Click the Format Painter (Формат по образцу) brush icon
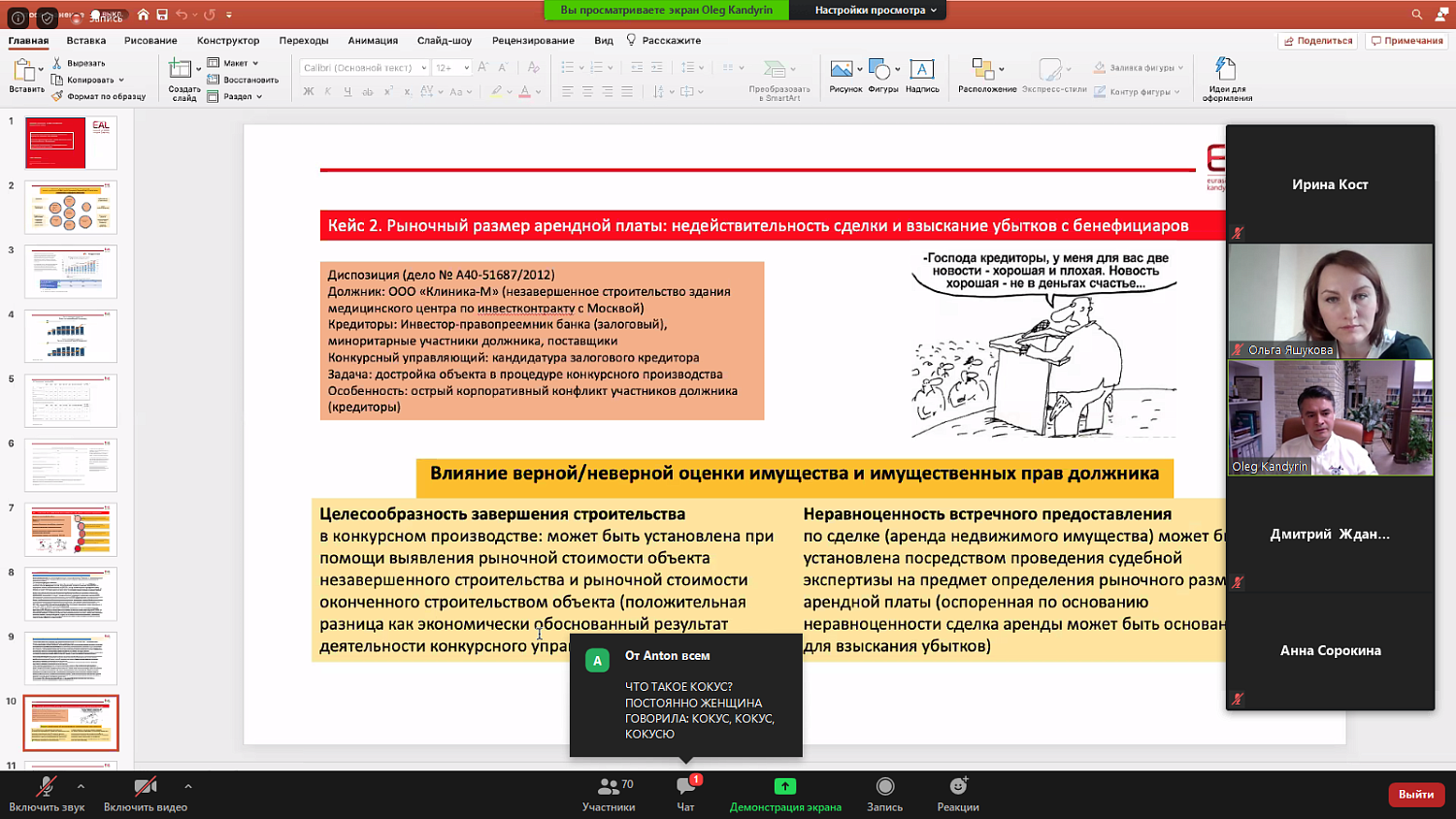This screenshot has width=1456, height=819. pyautogui.click(x=57, y=96)
